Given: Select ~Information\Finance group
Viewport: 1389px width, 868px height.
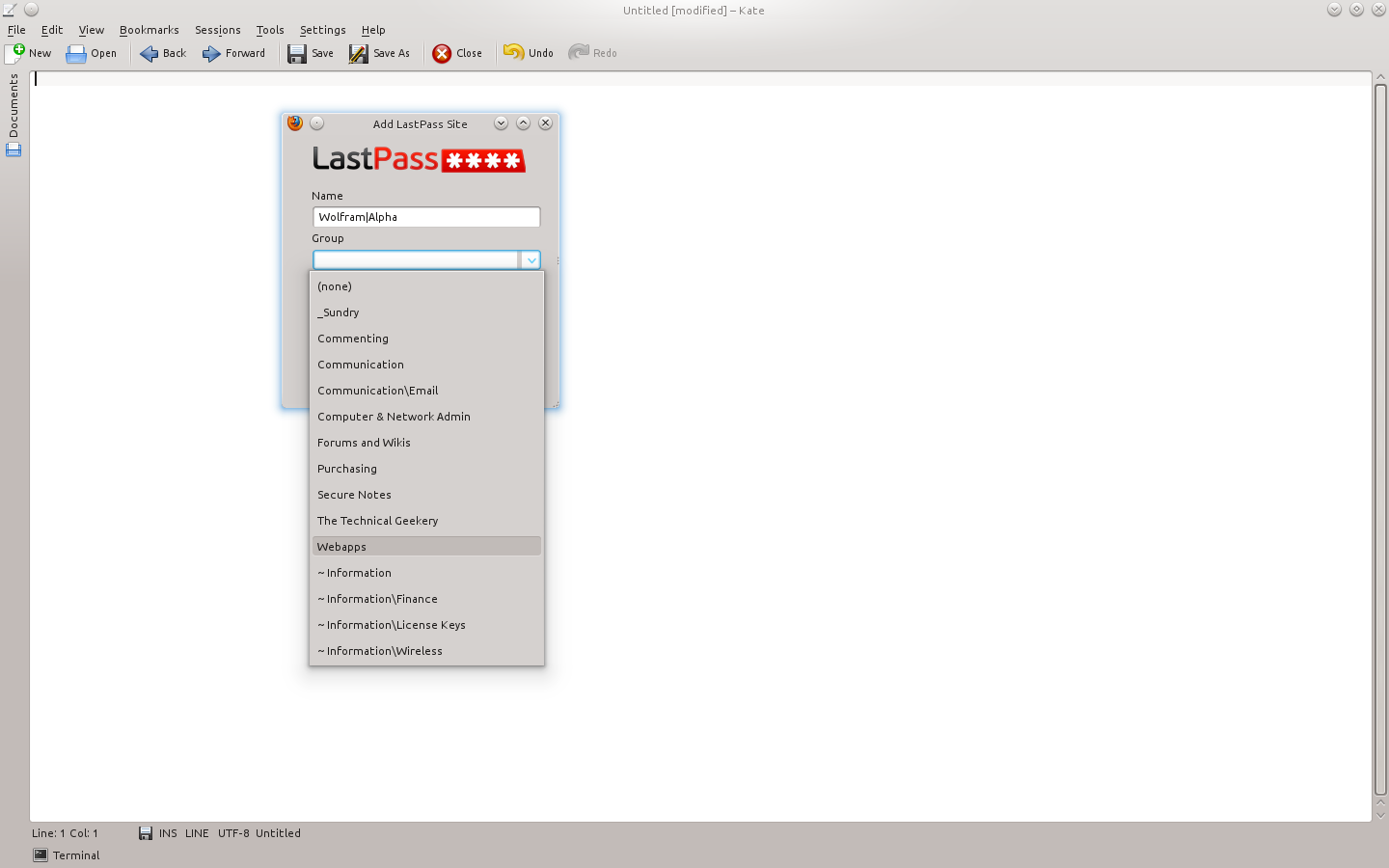Looking at the screenshot, I should (x=426, y=599).
